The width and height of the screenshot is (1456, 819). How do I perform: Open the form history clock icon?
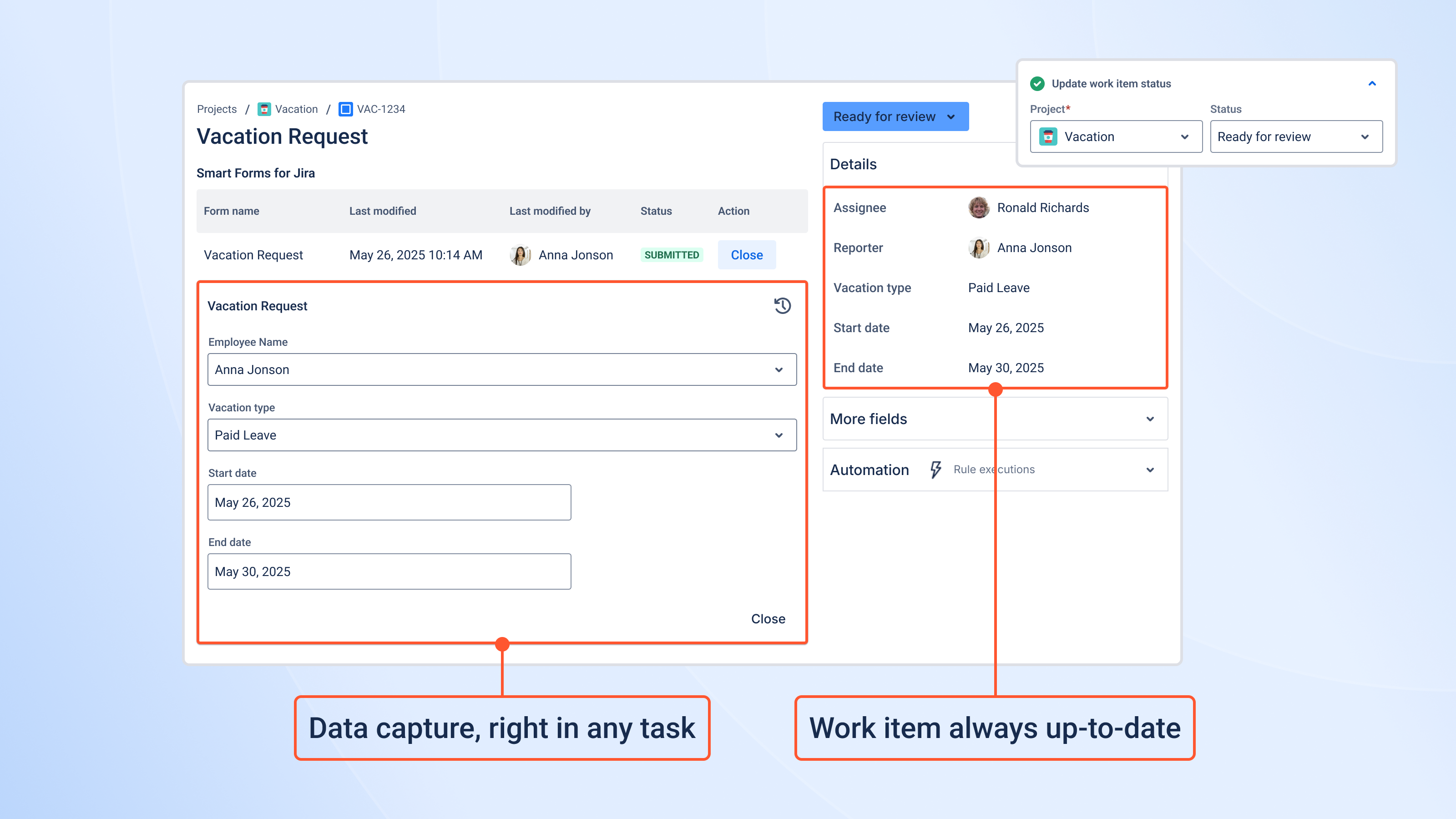point(782,306)
